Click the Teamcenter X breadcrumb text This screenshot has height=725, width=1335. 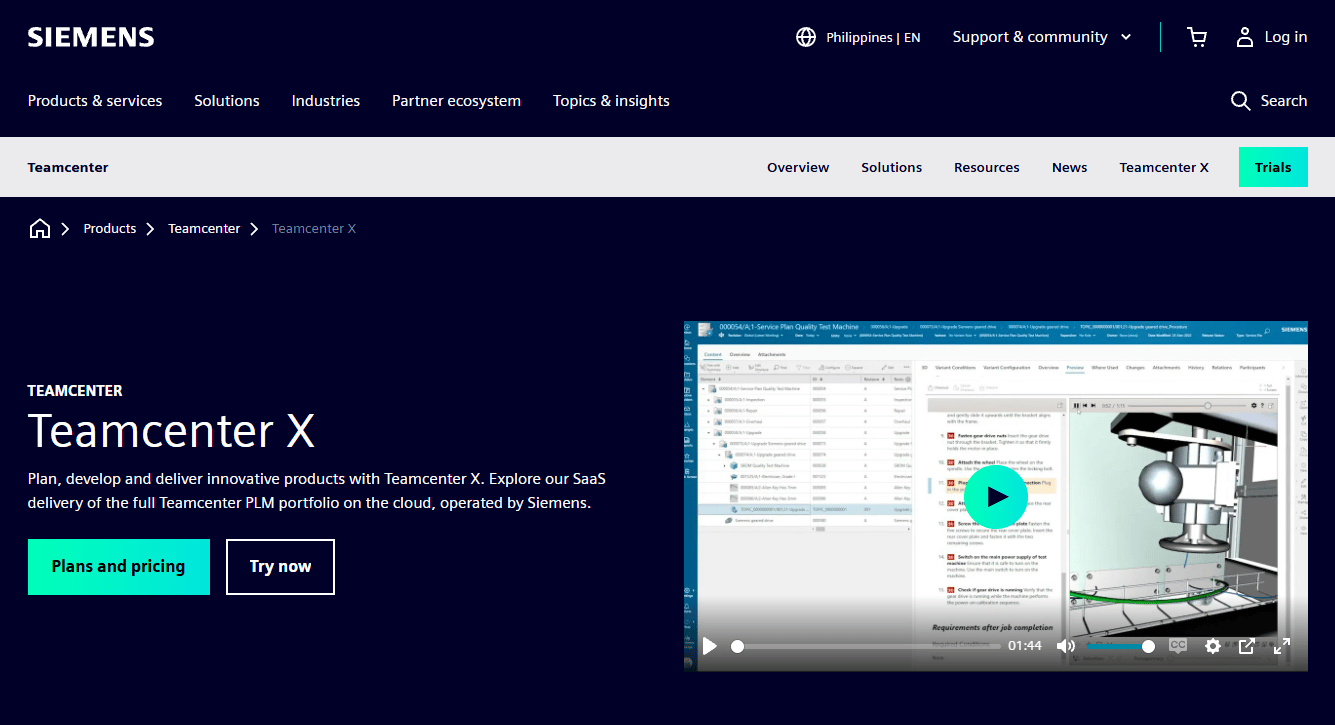point(314,229)
